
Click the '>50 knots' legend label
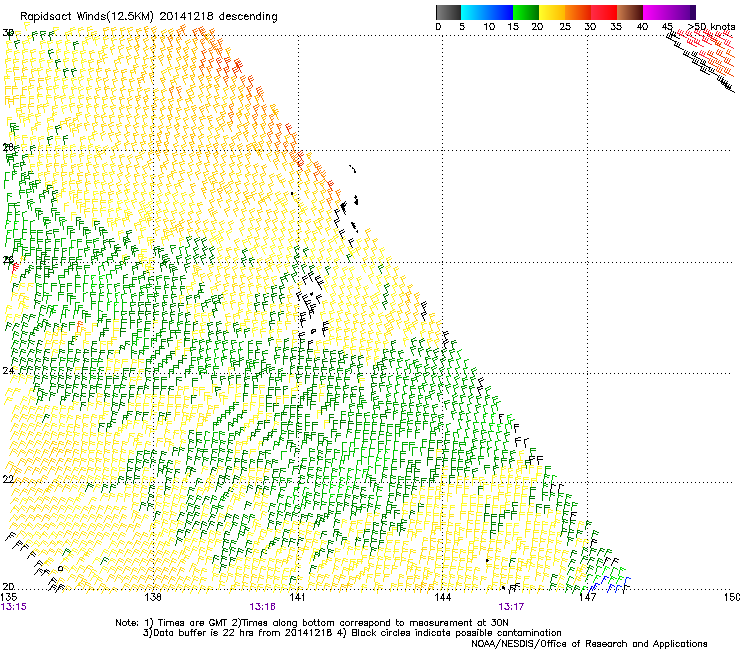pyautogui.click(x=711, y=27)
